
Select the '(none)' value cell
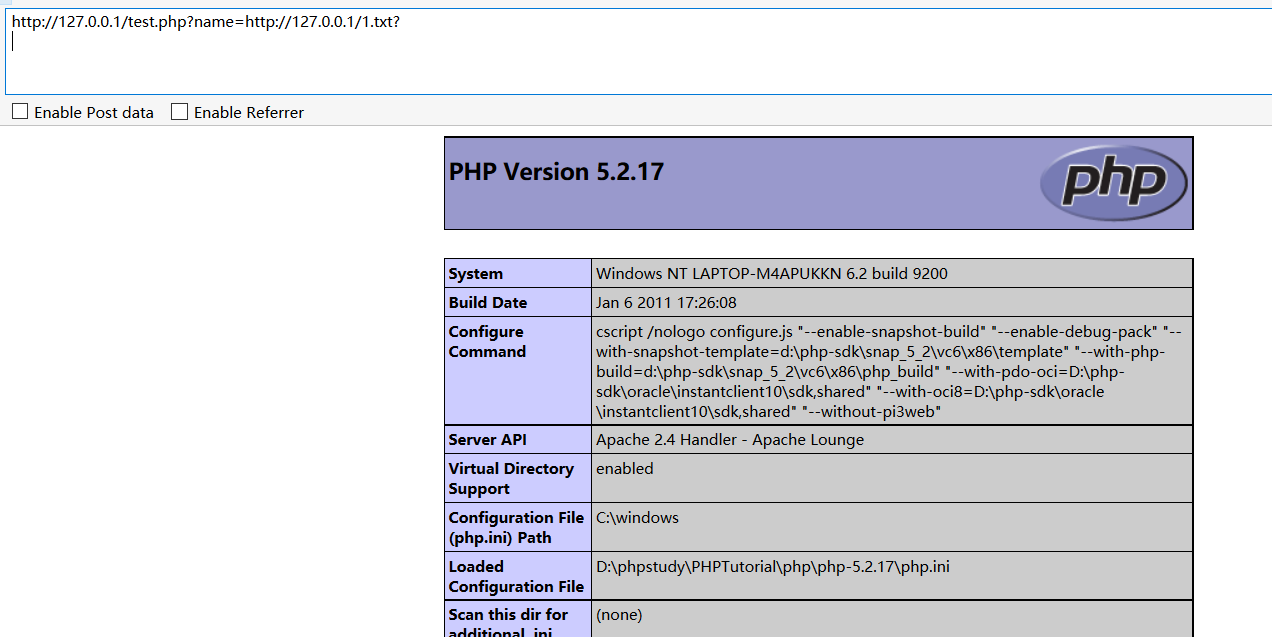[892, 619]
